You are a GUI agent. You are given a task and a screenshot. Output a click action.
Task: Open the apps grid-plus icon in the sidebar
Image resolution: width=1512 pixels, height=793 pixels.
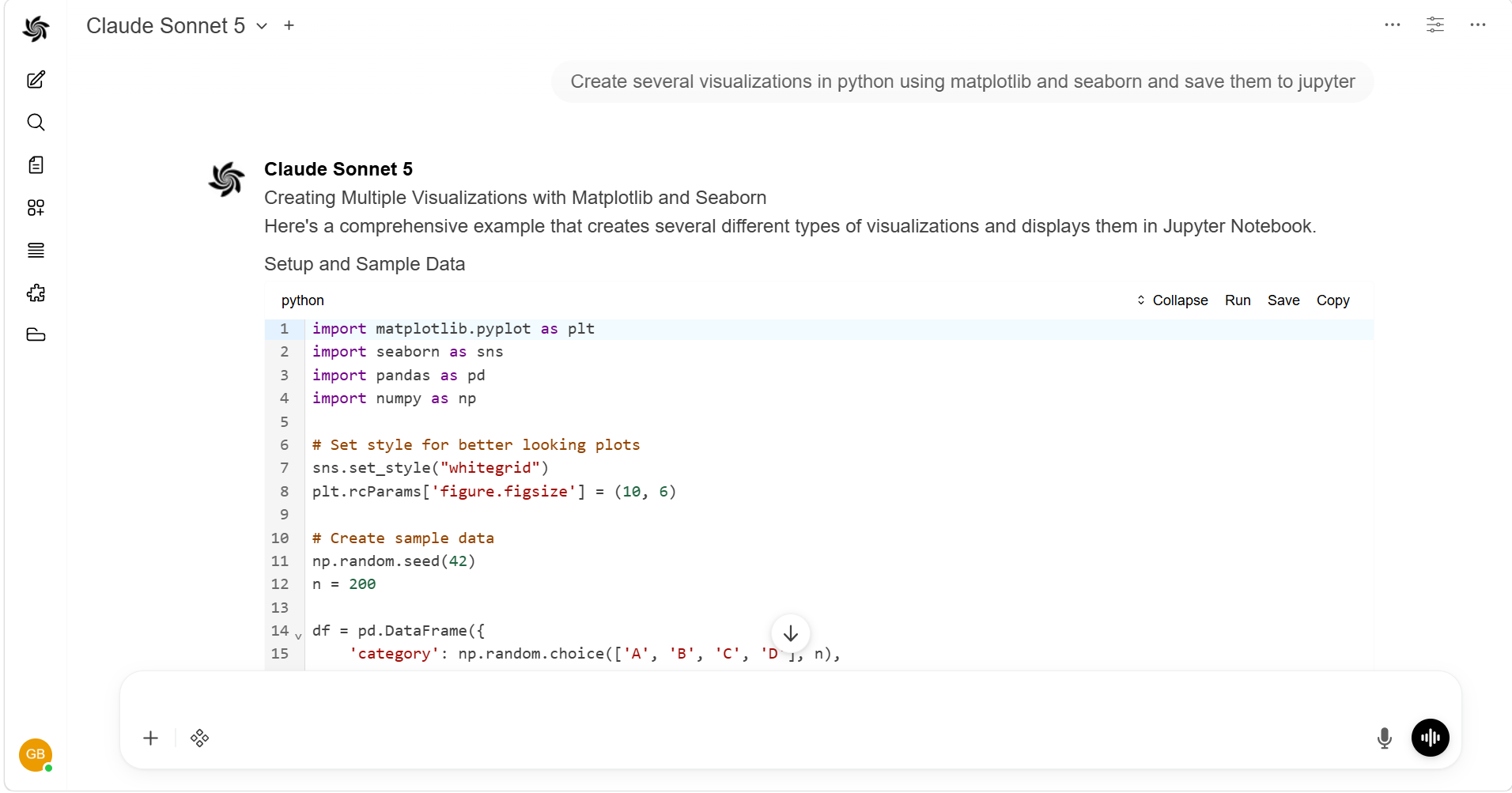36,208
